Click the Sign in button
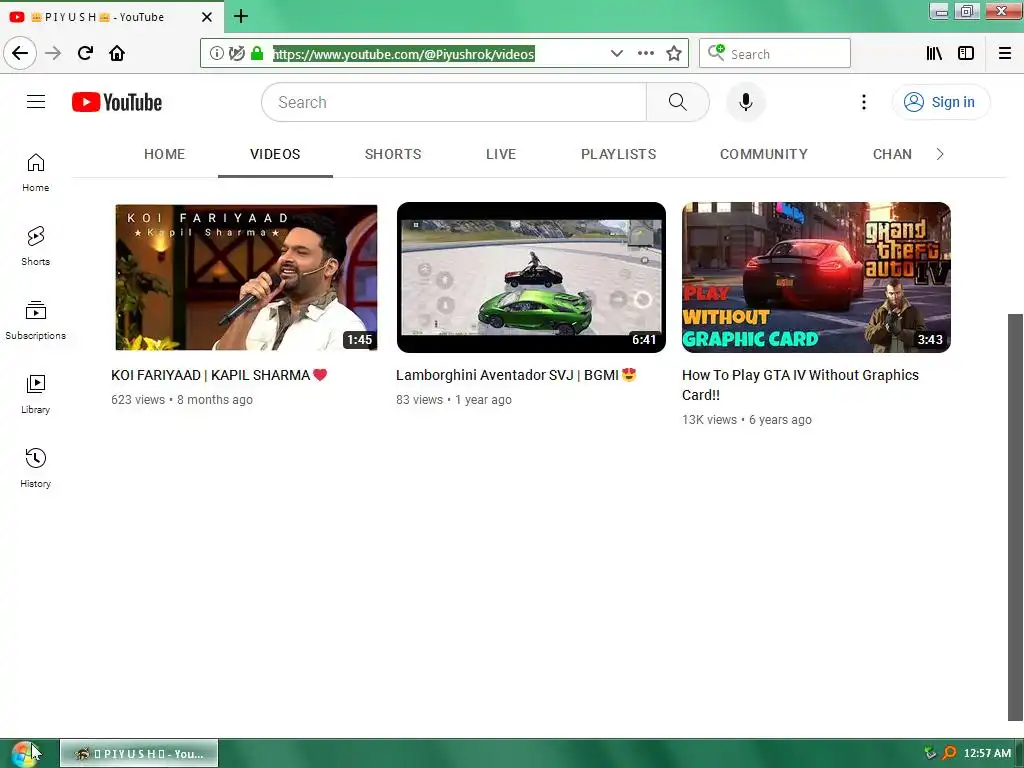 pyautogui.click(x=940, y=102)
